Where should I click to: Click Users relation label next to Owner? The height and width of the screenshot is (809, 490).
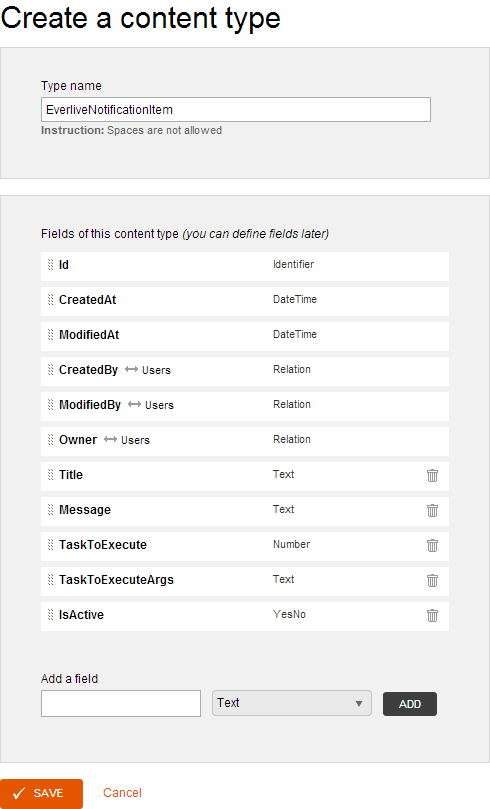[135, 440]
